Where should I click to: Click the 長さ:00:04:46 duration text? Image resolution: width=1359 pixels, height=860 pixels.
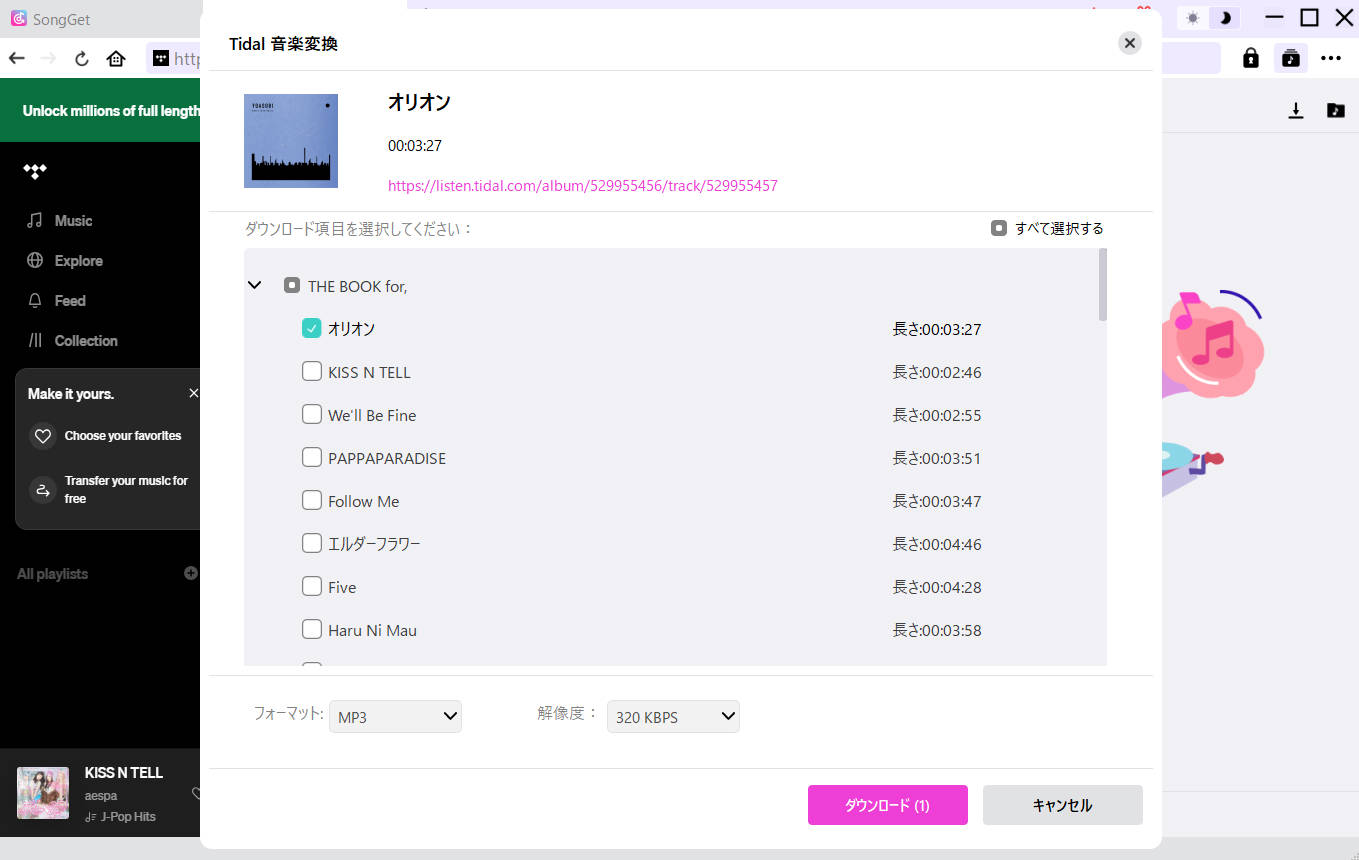[937, 544]
